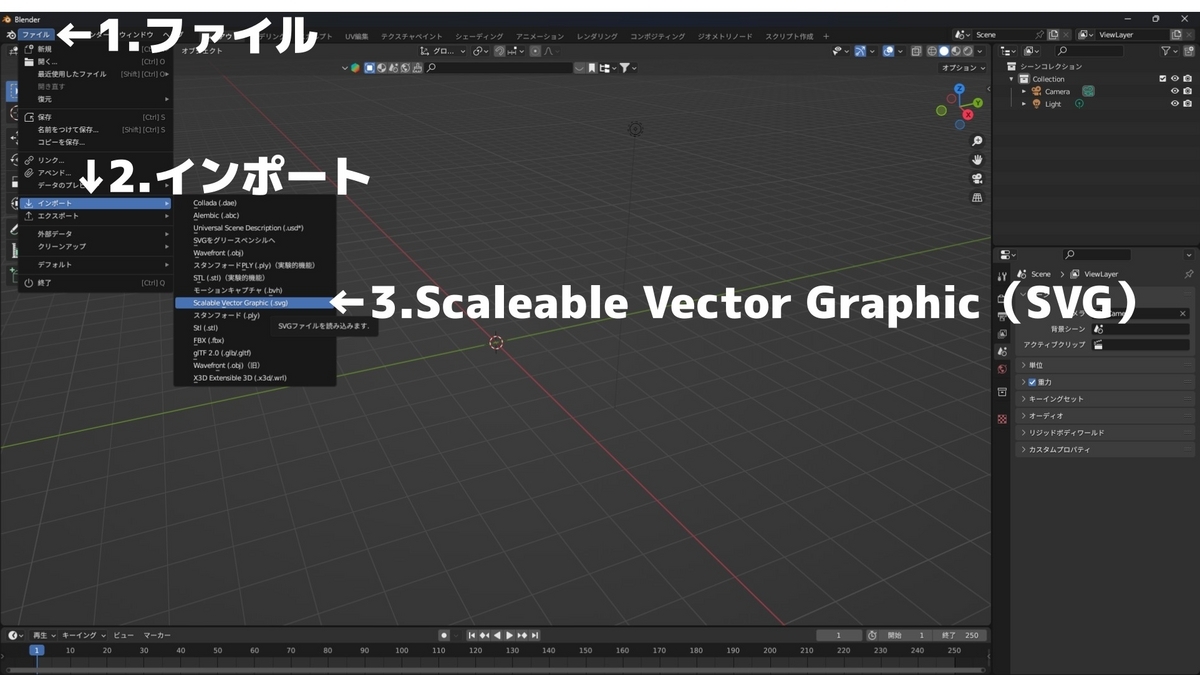Toggle X-ray mode icon in viewport header
The width and height of the screenshot is (1200, 675).
point(914,51)
